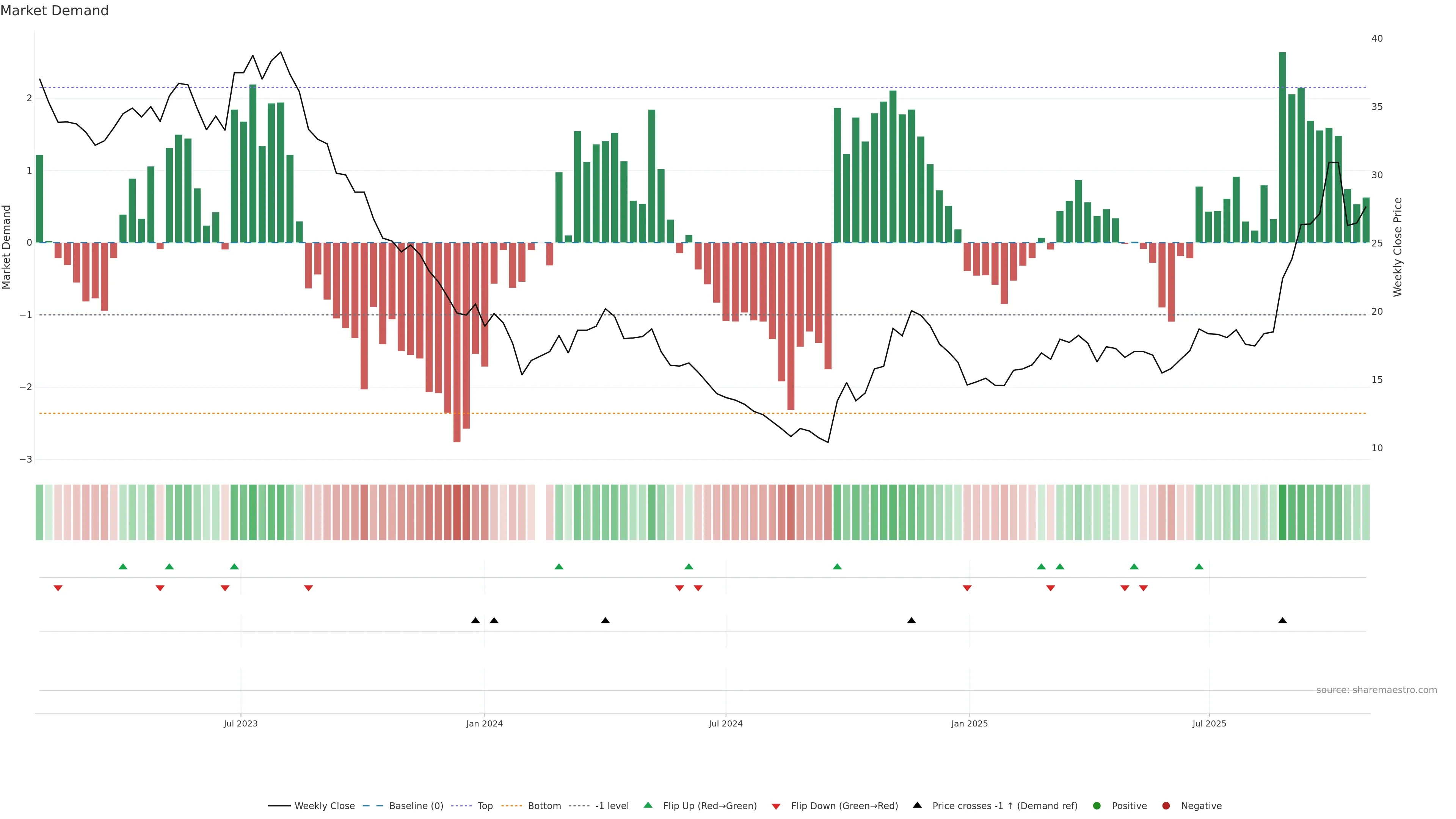Click the last black price-cross marker after Jul 2025

pos(1282,620)
